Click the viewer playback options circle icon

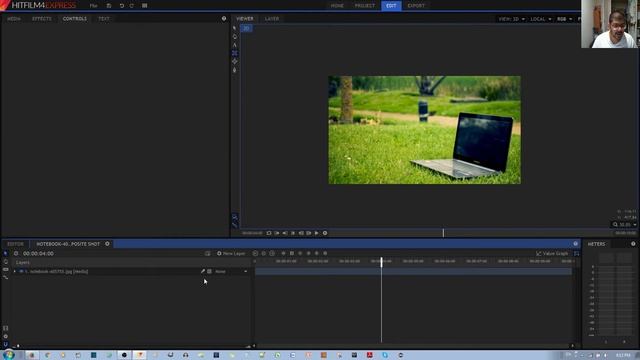point(325,233)
